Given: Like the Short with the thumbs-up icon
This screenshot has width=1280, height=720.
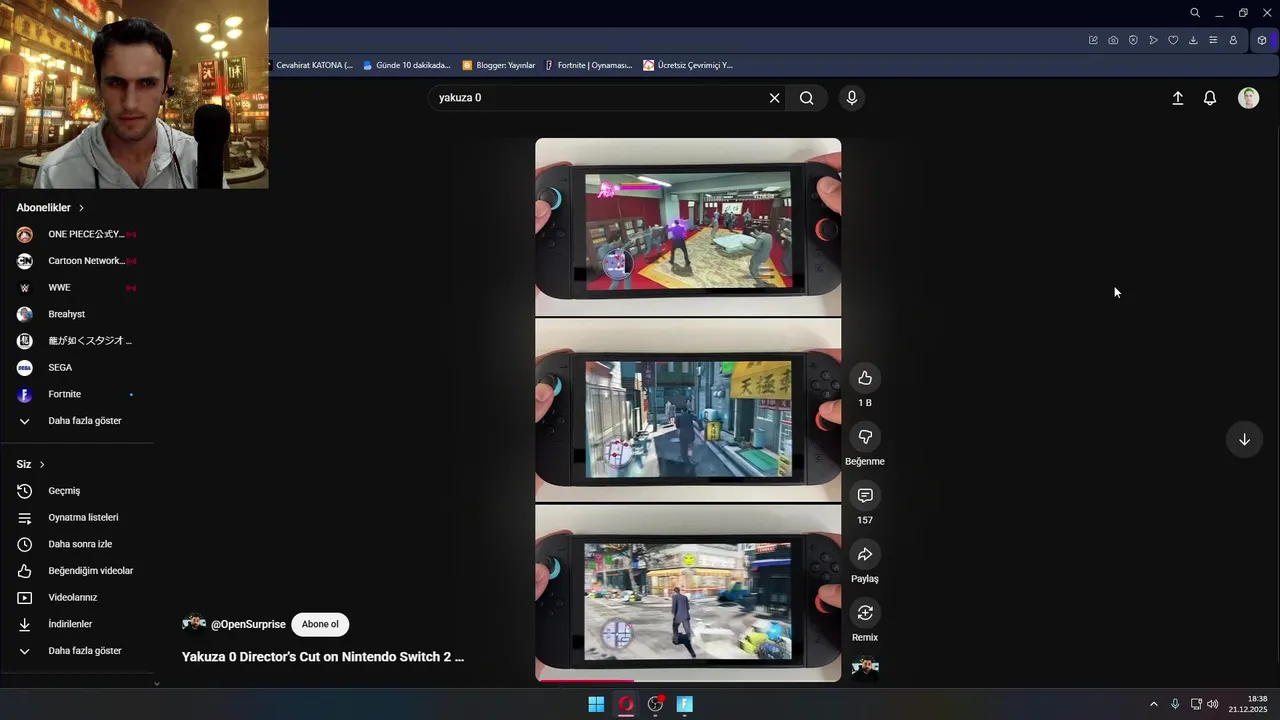Looking at the screenshot, I should (865, 378).
